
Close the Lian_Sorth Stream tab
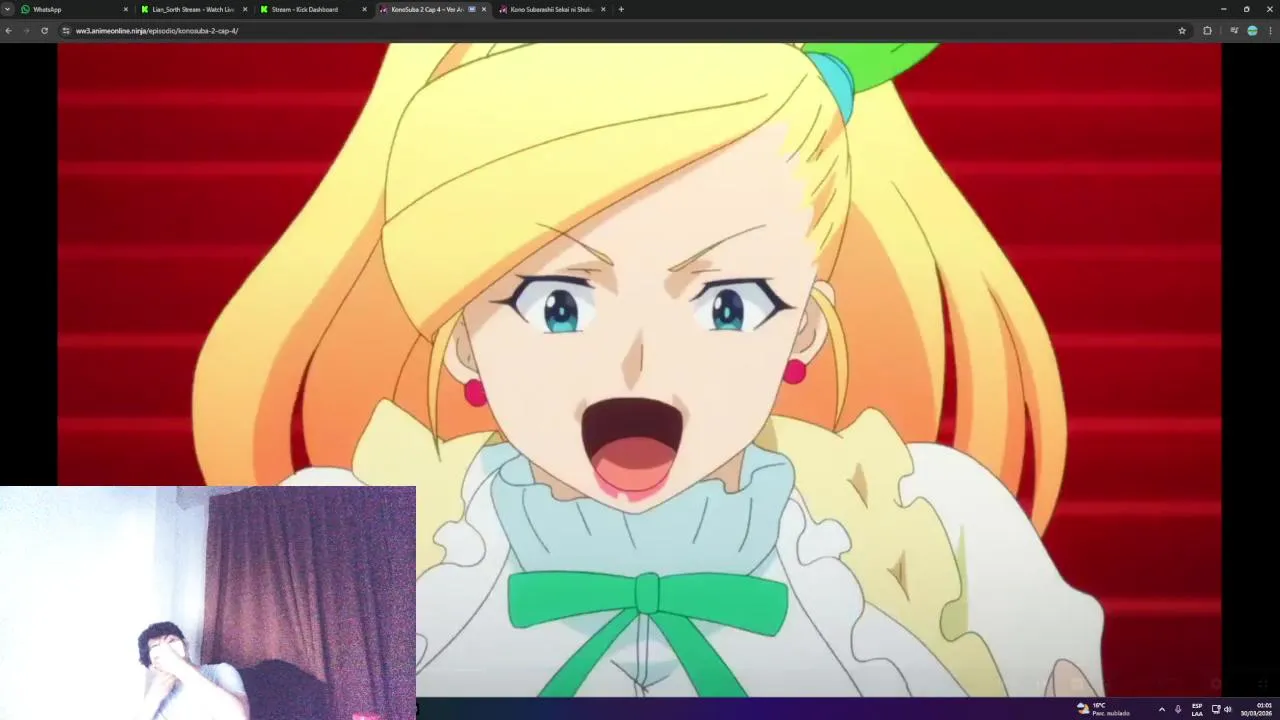pyautogui.click(x=245, y=9)
